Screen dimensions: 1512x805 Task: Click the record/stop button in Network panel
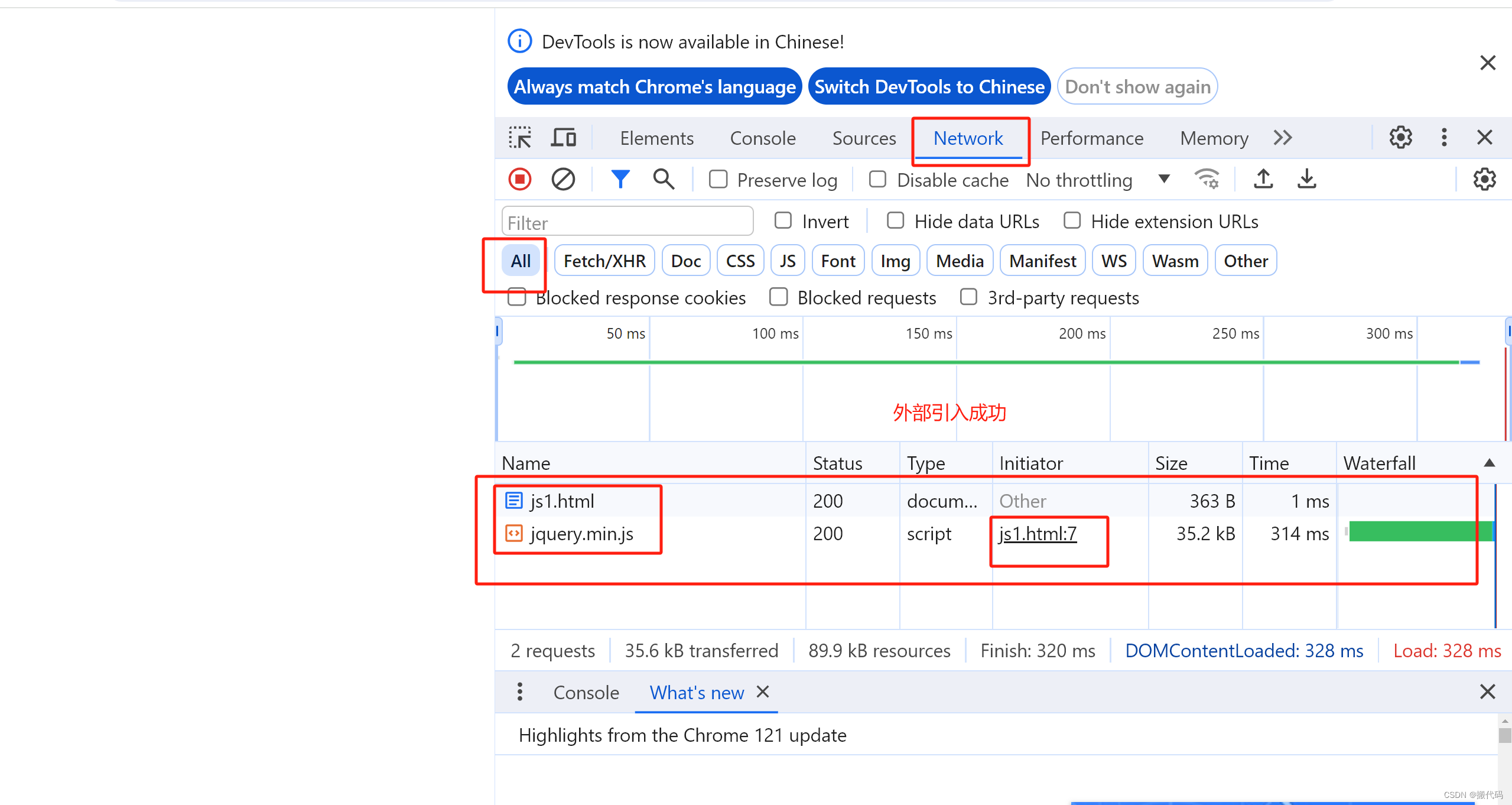519,180
